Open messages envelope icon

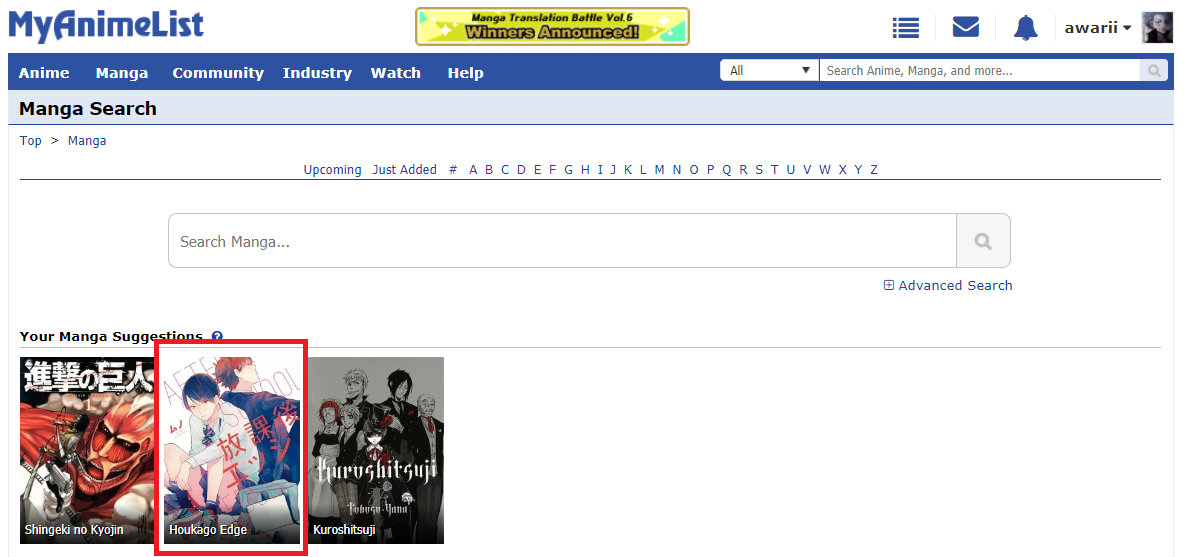pos(965,28)
